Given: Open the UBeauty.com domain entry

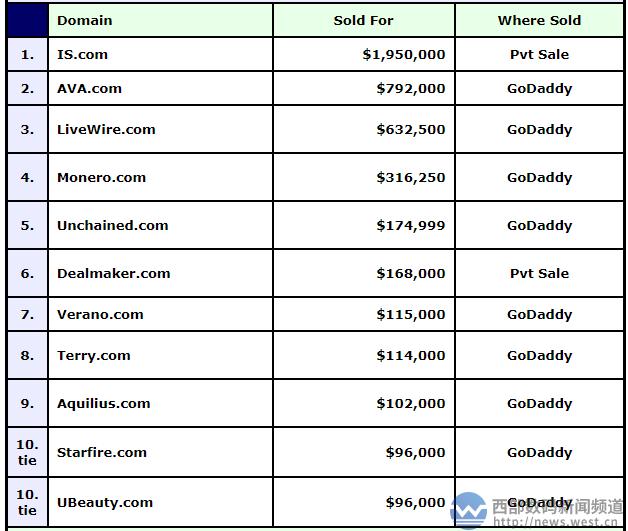Looking at the screenshot, I should click(x=104, y=502).
